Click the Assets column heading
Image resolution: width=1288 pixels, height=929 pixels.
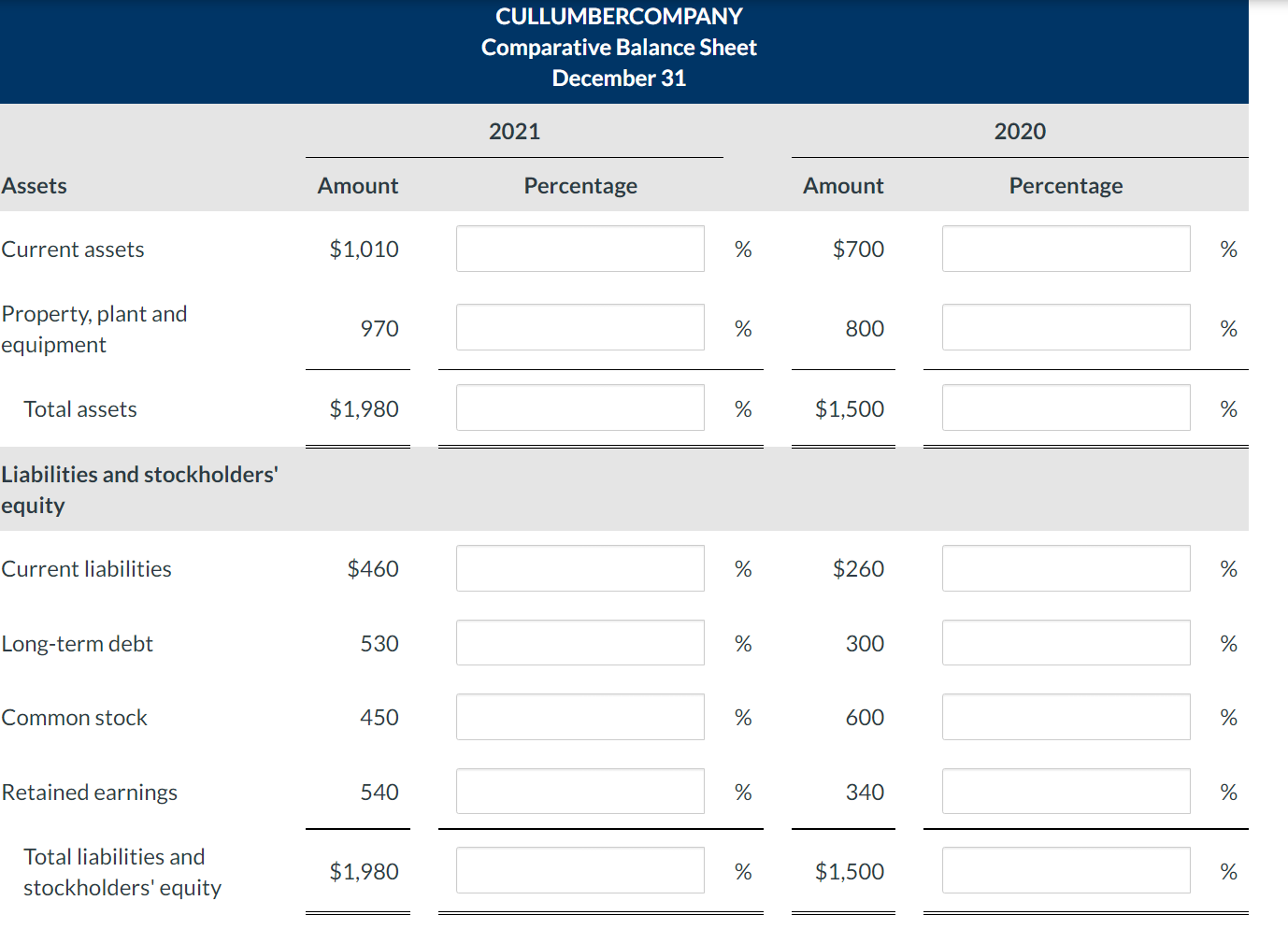pos(34,186)
